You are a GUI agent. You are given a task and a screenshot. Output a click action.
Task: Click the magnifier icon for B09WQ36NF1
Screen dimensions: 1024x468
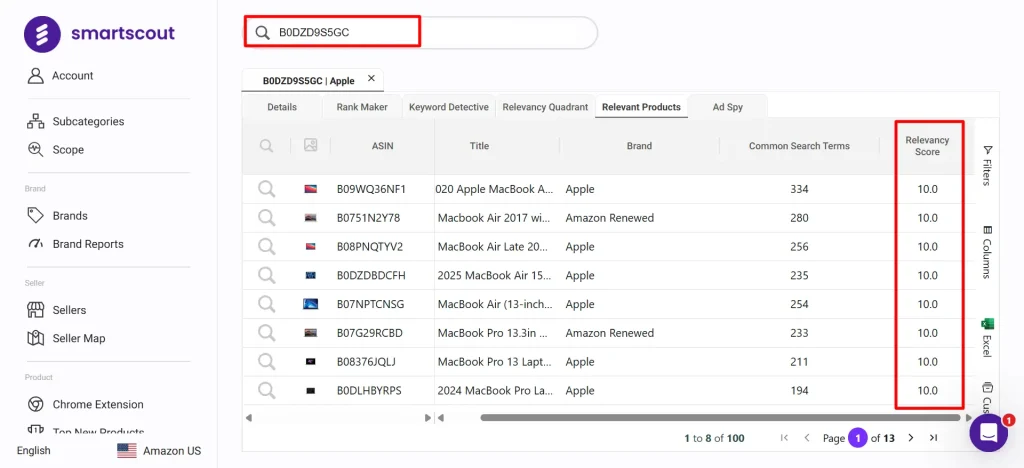click(x=266, y=189)
